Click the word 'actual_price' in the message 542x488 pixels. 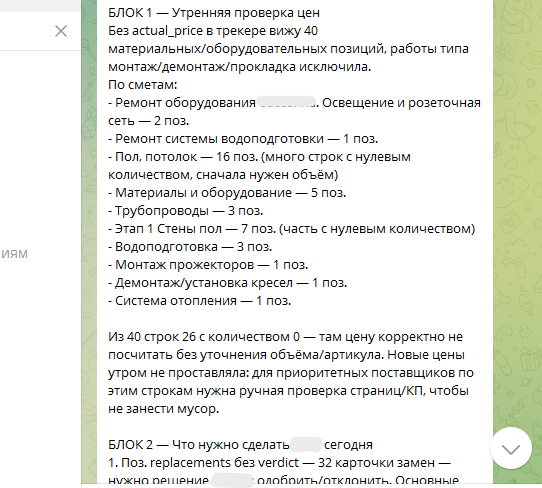(167, 31)
